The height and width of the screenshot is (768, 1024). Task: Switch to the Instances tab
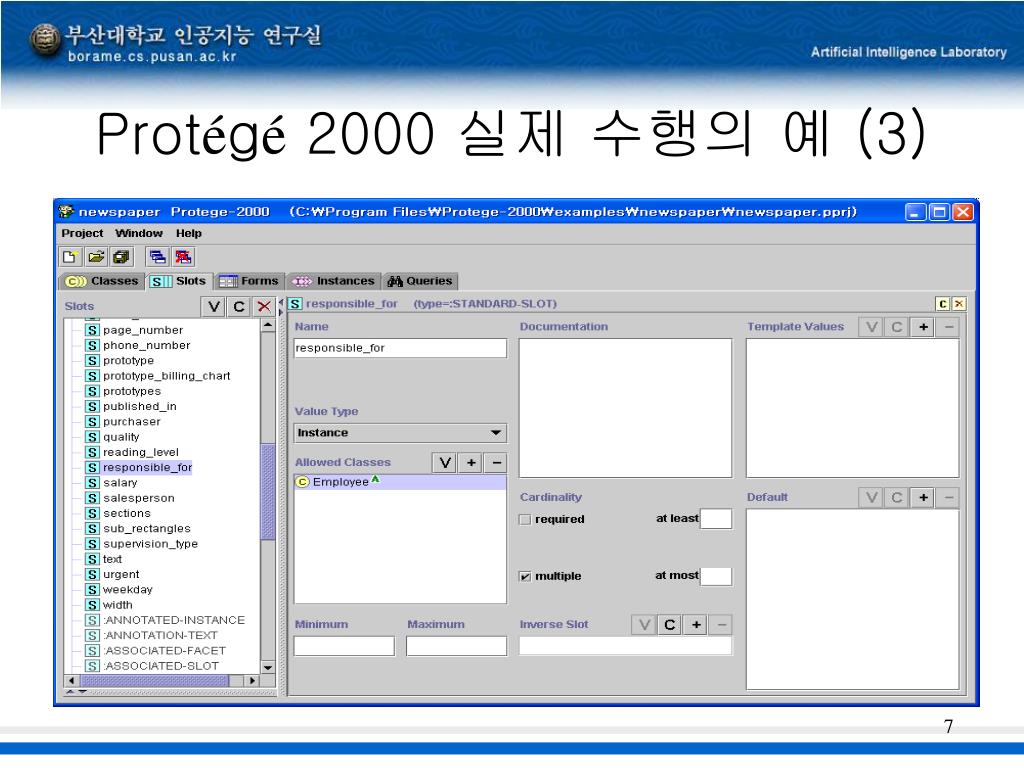pyautogui.click(x=334, y=281)
